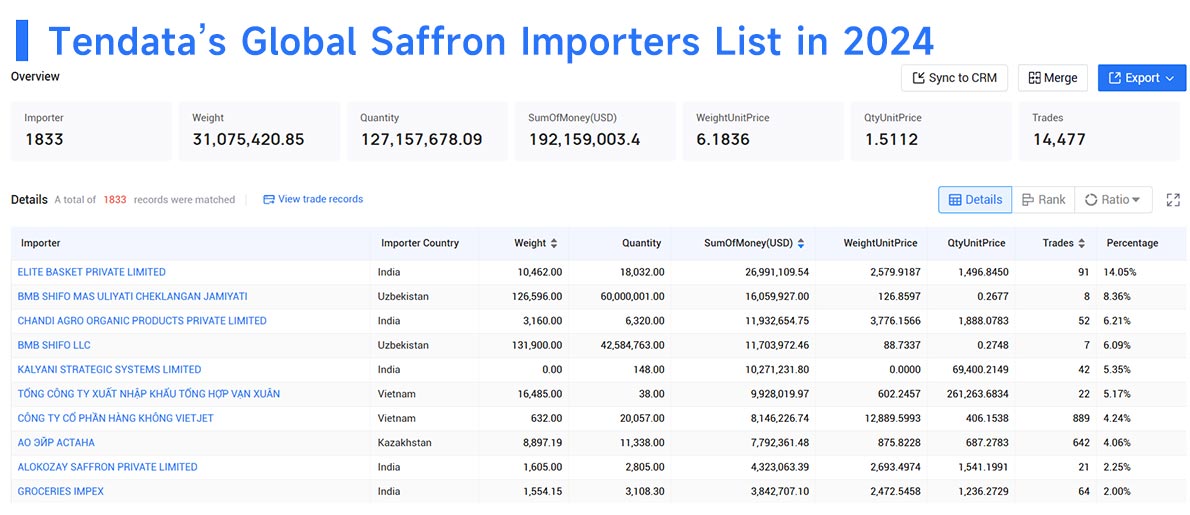
Task: Select the Quantity 127,157,678.09 overview card
Action: tap(427, 130)
